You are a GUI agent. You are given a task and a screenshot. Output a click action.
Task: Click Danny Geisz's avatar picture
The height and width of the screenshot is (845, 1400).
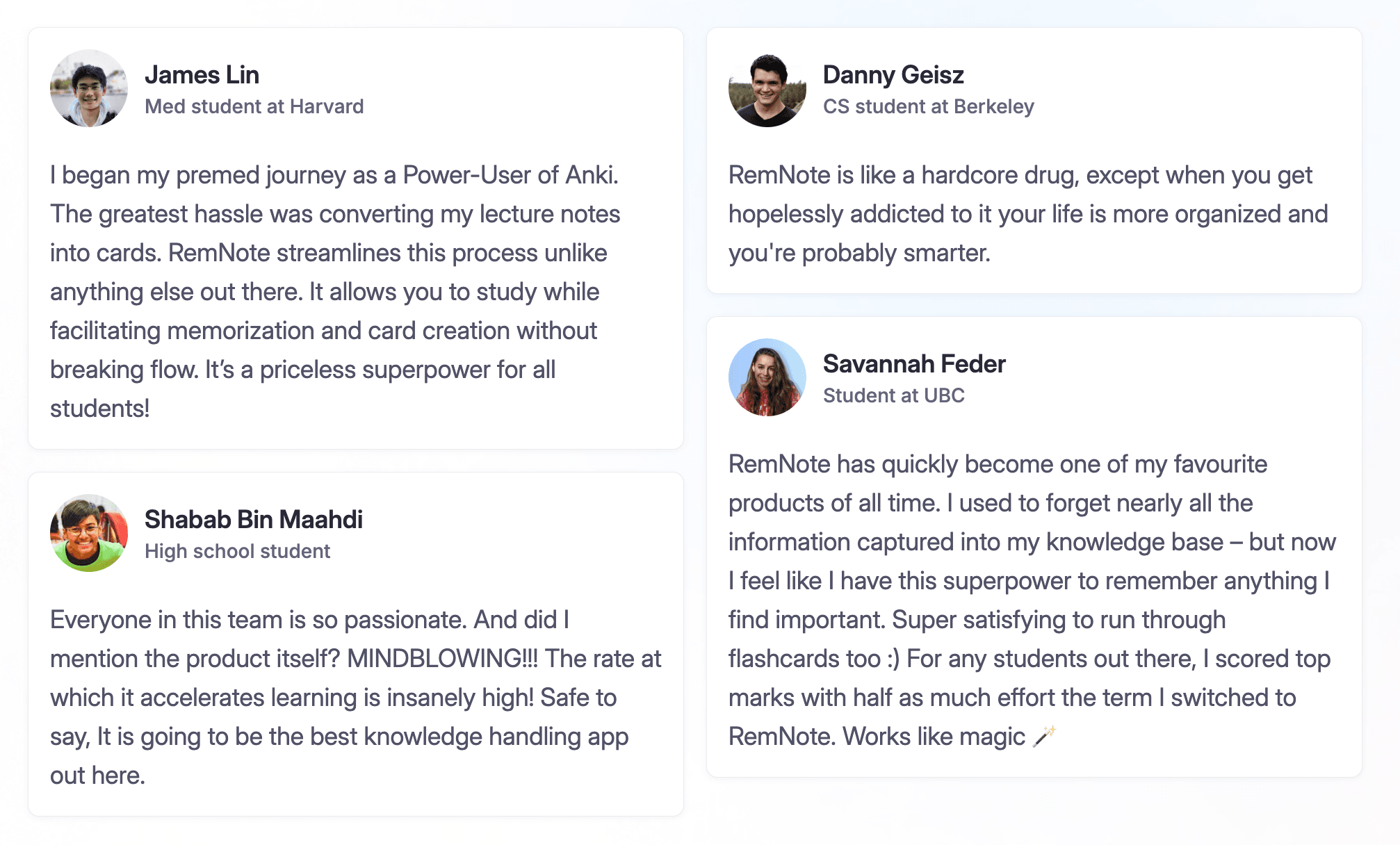767,88
